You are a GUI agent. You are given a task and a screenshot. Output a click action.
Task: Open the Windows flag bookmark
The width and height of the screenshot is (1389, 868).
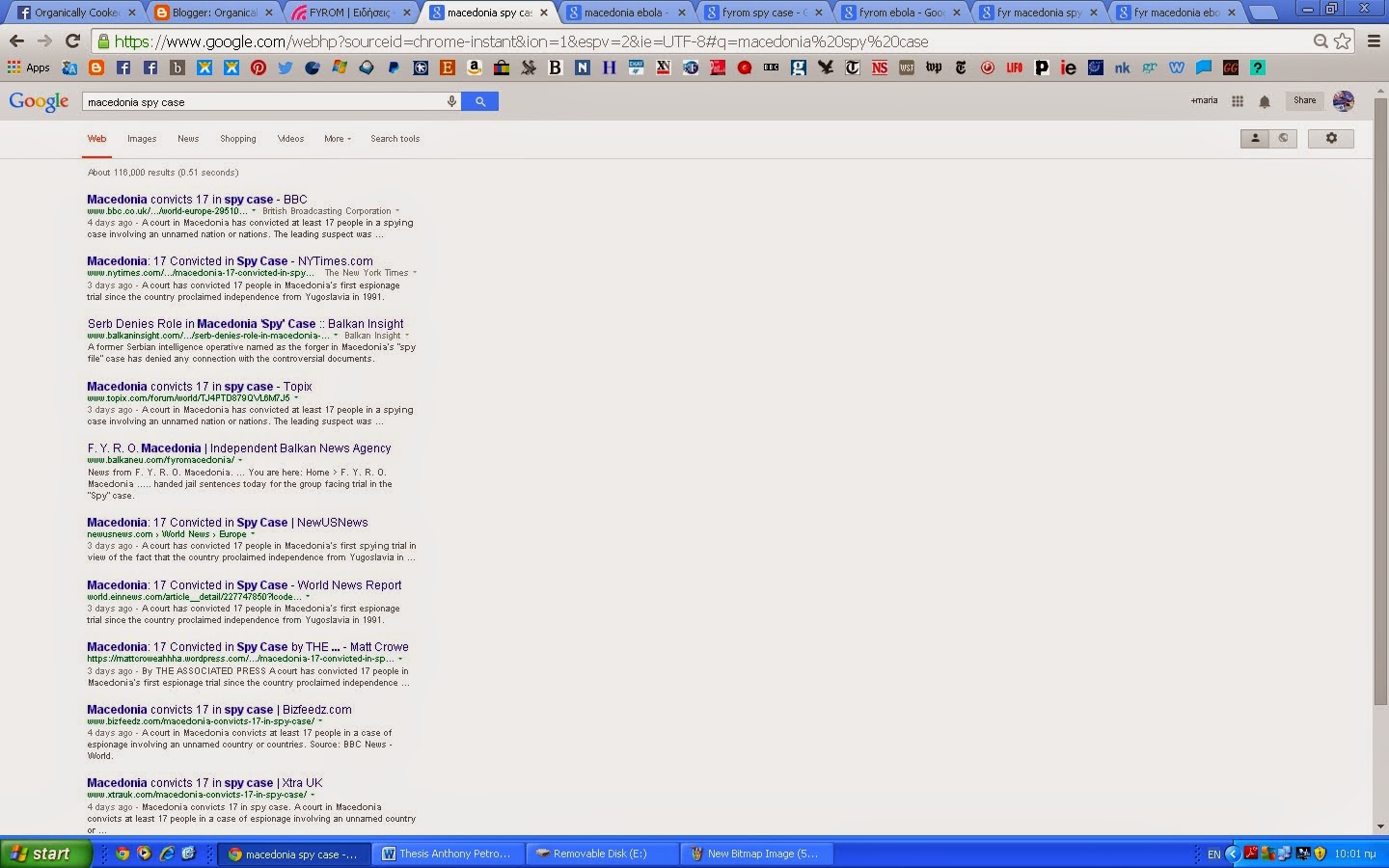tap(340, 68)
